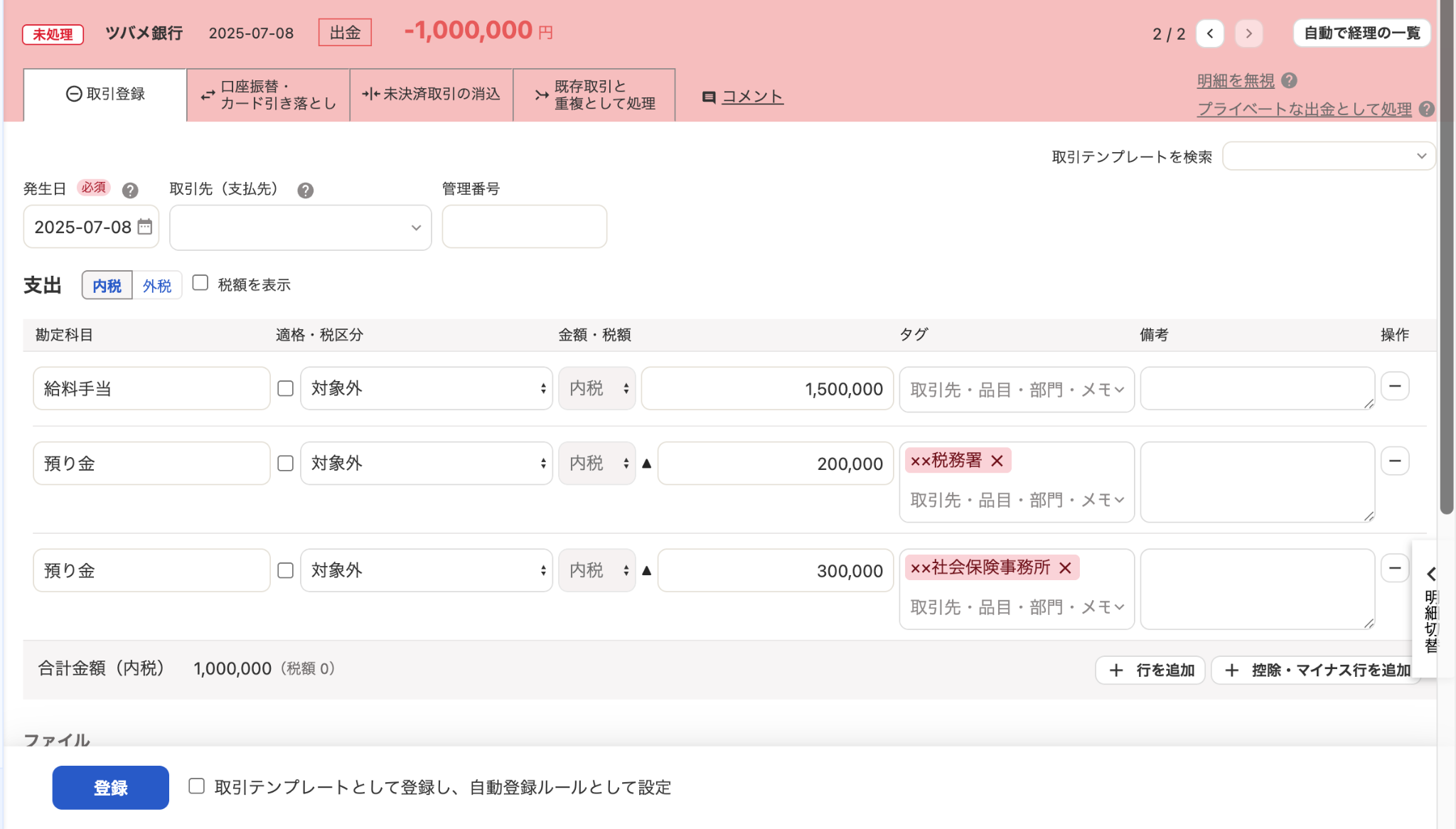Screen dimensions: 1456x829
Task: Remove the 200,000 預り金 row with minus button
Action: (1395, 461)
